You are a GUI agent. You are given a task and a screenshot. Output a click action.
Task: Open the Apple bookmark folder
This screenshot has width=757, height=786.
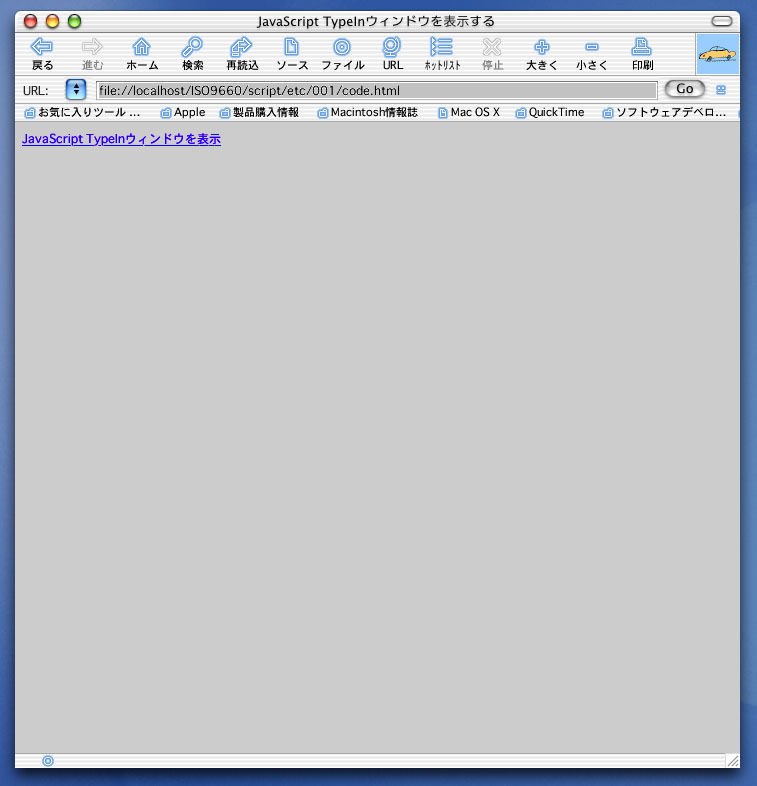[183, 112]
